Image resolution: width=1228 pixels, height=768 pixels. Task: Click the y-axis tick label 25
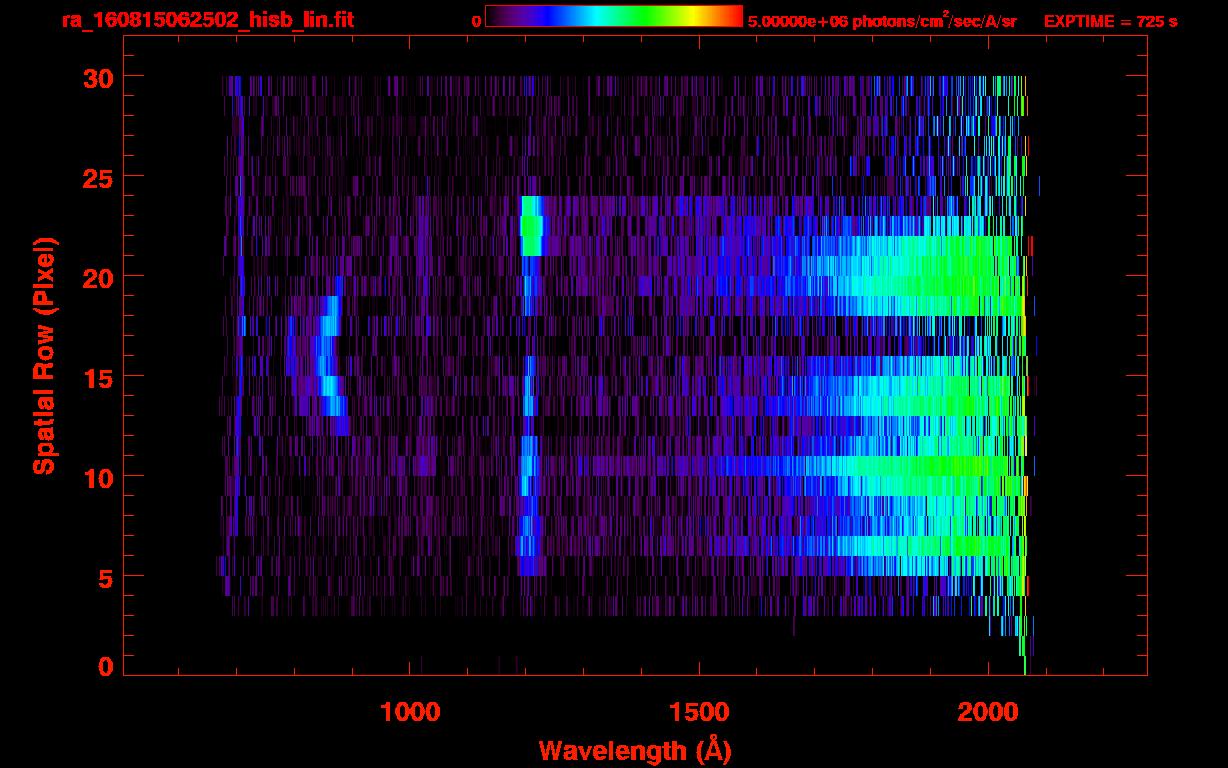point(97,177)
